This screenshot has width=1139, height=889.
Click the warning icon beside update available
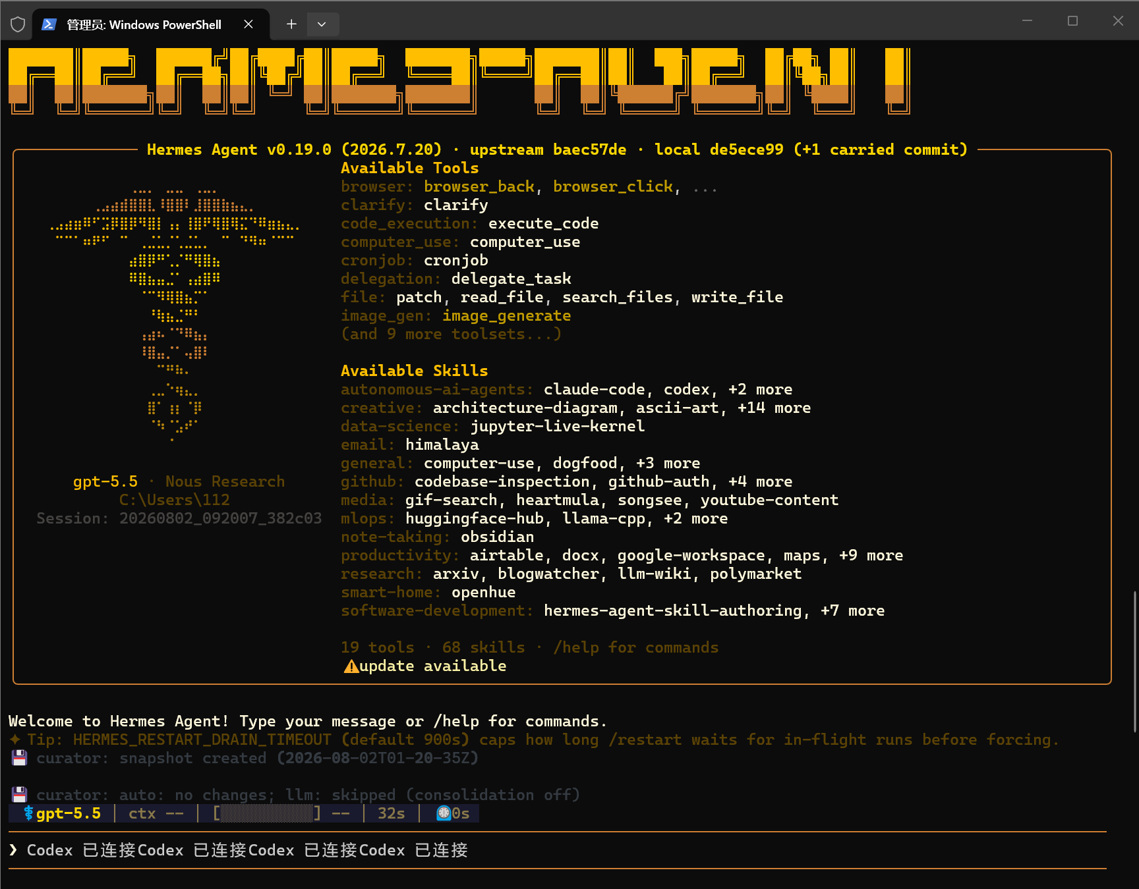pyautogui.click(x=351, y=666)
